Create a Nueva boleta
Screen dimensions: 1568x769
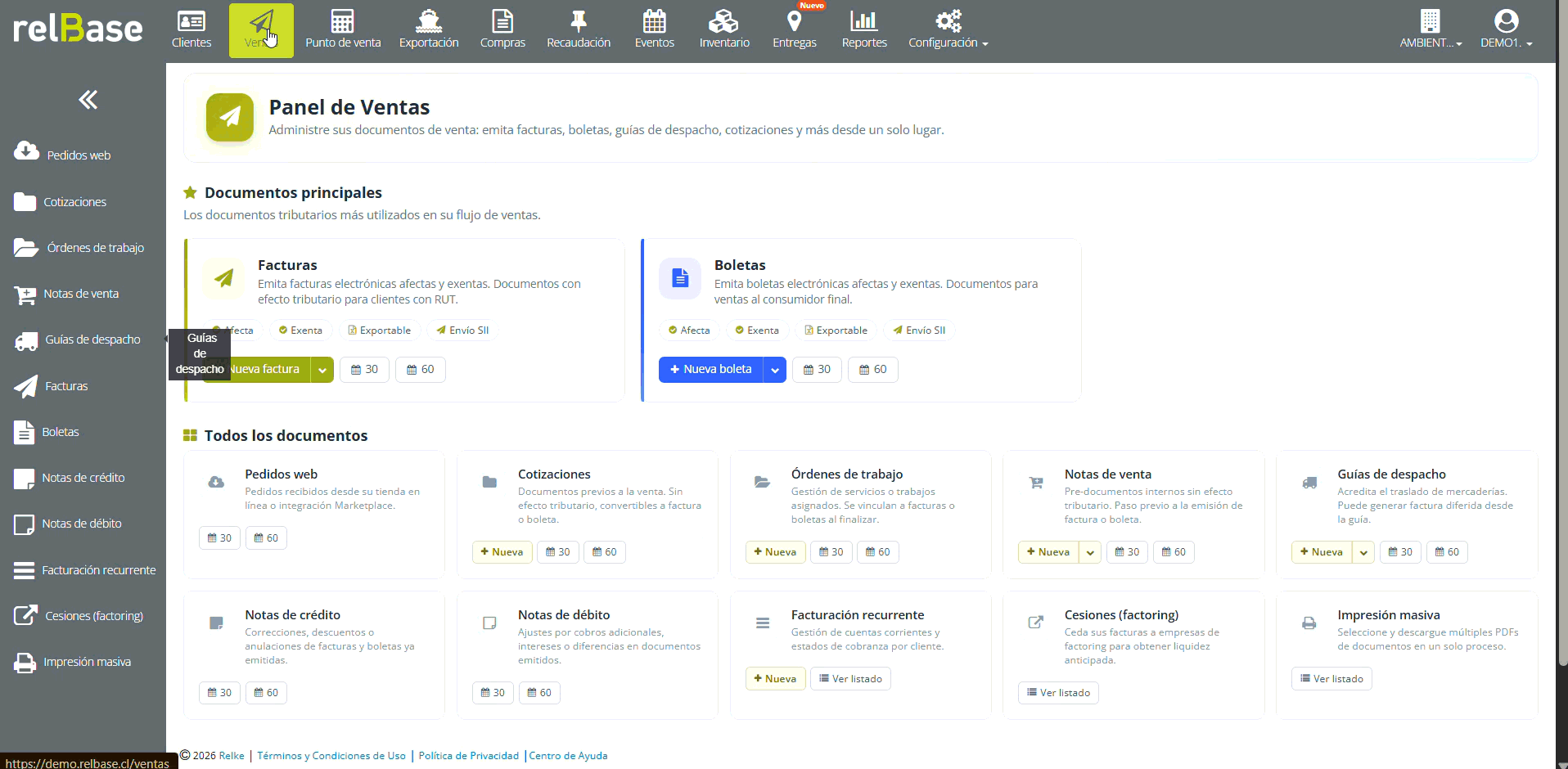click(710, 370)
